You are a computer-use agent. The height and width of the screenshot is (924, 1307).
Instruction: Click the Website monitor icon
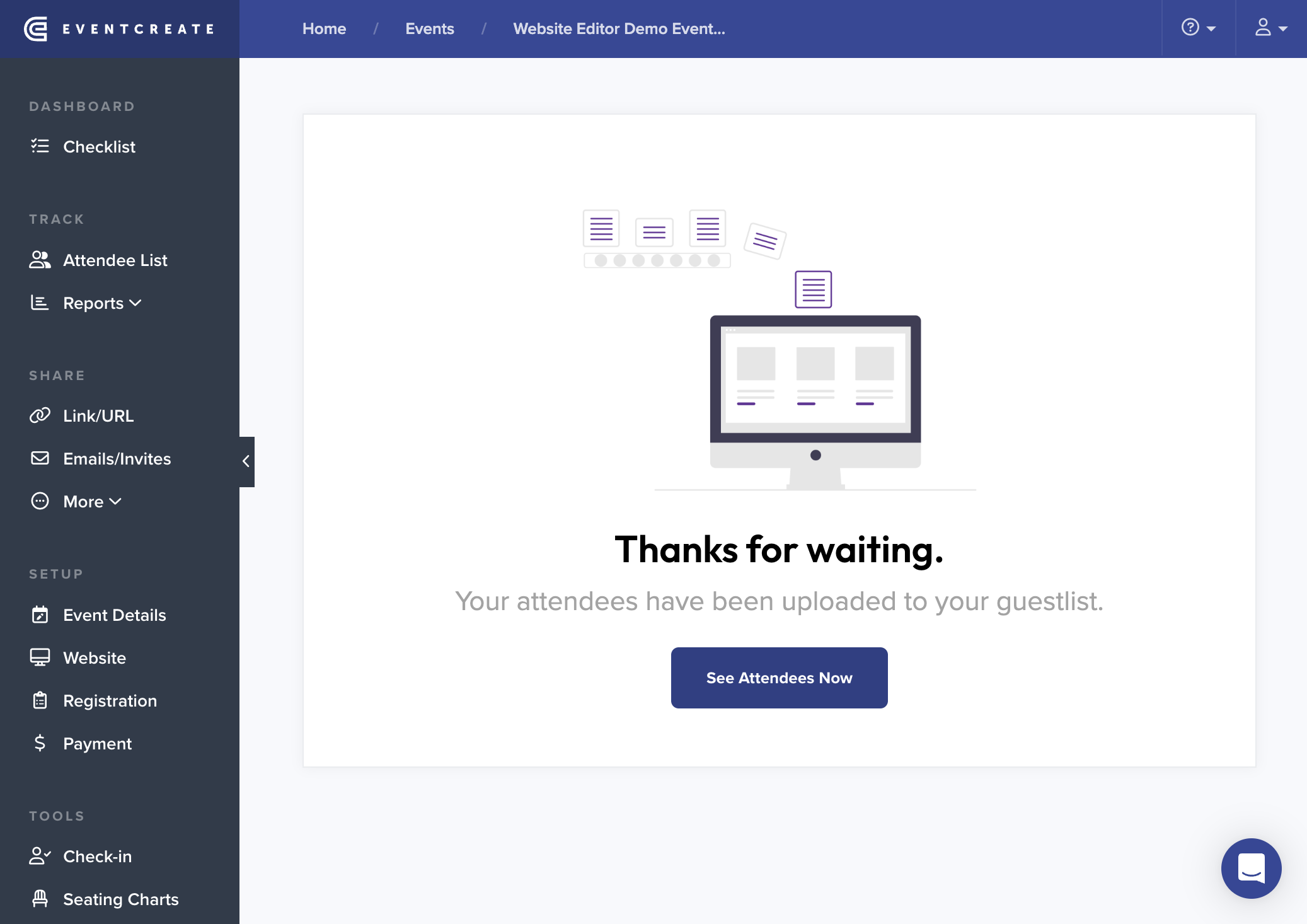click(x=40, y=657)
